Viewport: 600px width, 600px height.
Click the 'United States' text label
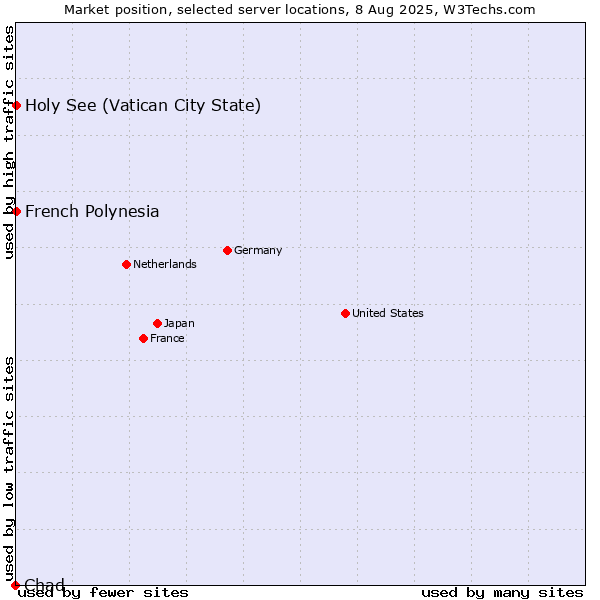(x=388, y=313)
